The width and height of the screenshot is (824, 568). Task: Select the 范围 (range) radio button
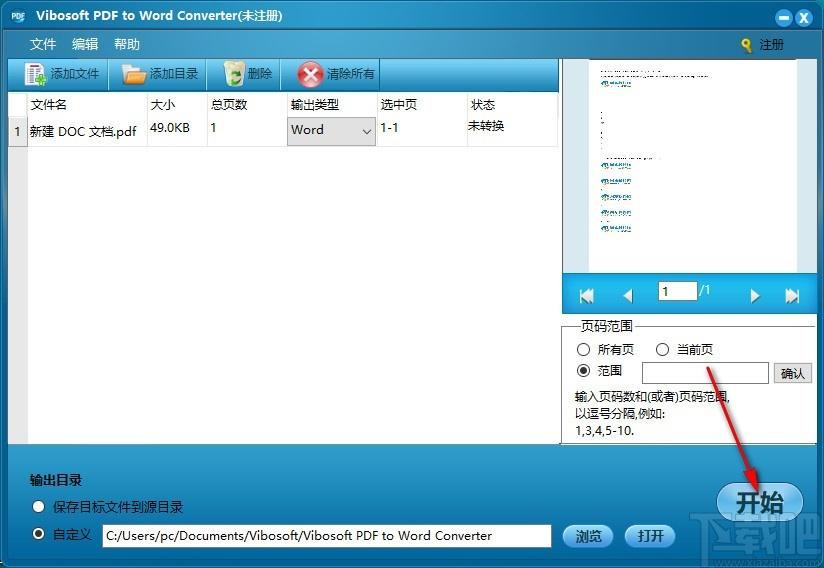583,370
